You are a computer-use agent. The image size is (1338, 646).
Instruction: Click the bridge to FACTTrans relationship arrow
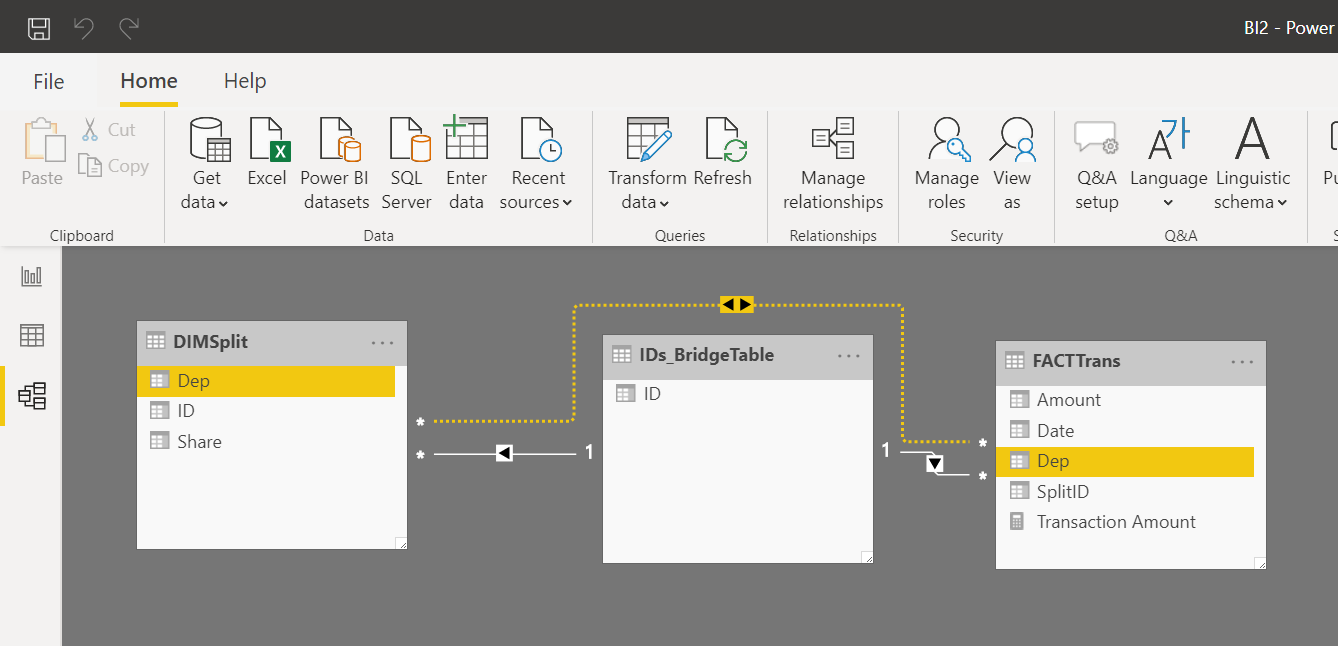tap(934, 463)
